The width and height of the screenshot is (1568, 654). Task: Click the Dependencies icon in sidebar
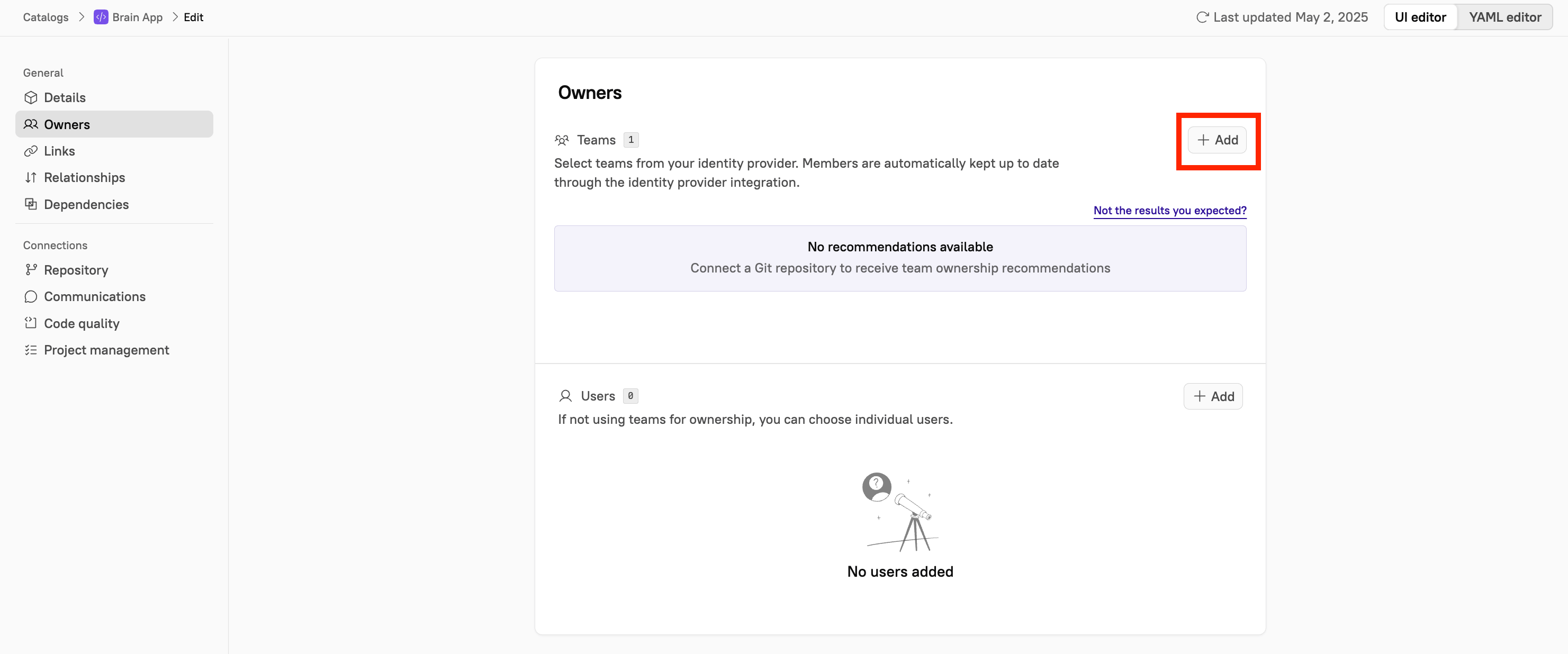31,204
